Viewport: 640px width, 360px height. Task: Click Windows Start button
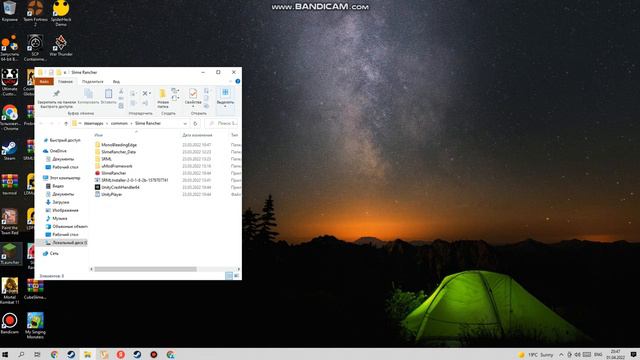point(5,355)
